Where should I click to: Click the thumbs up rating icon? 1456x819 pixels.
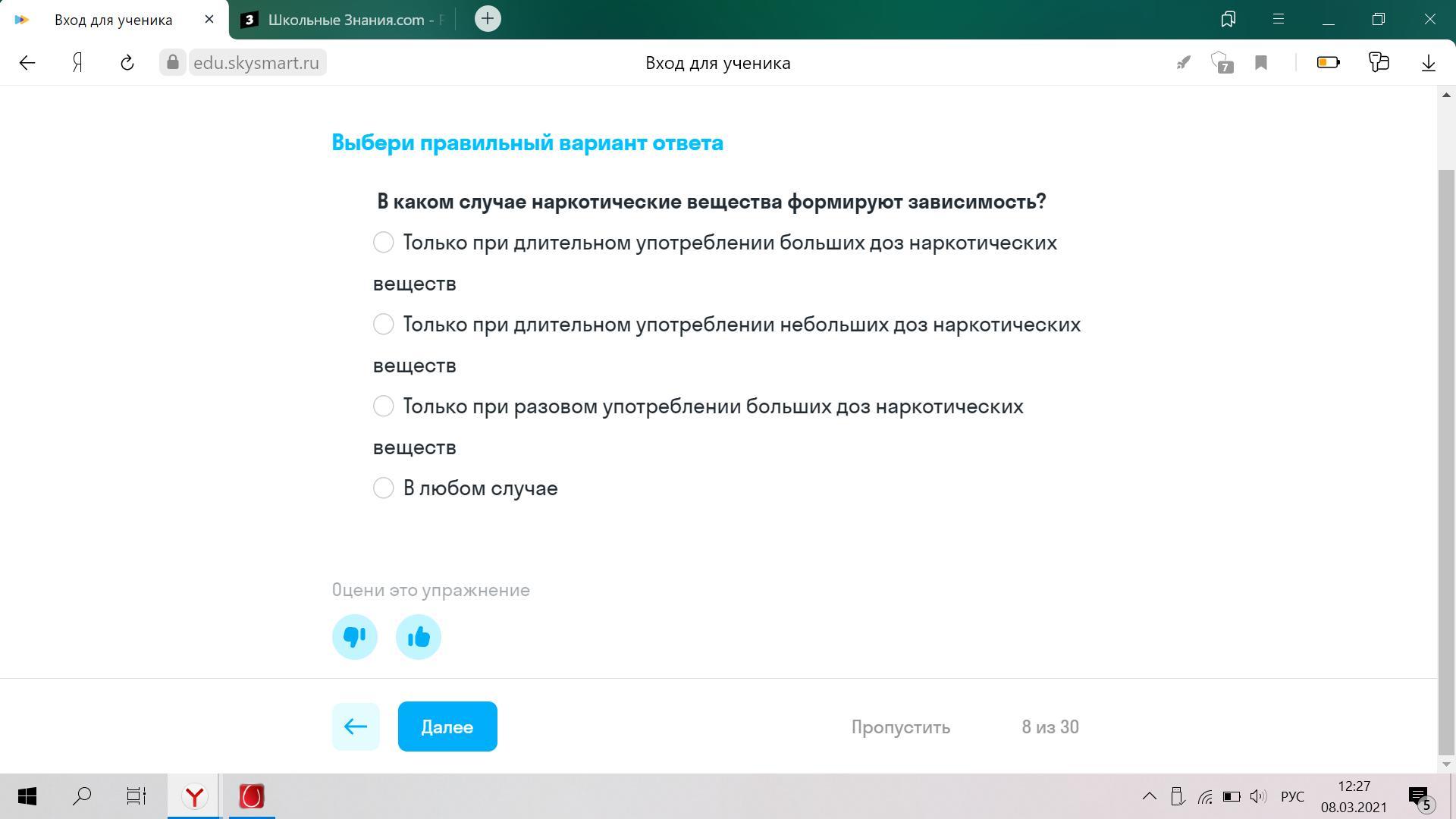click(418, 637)
